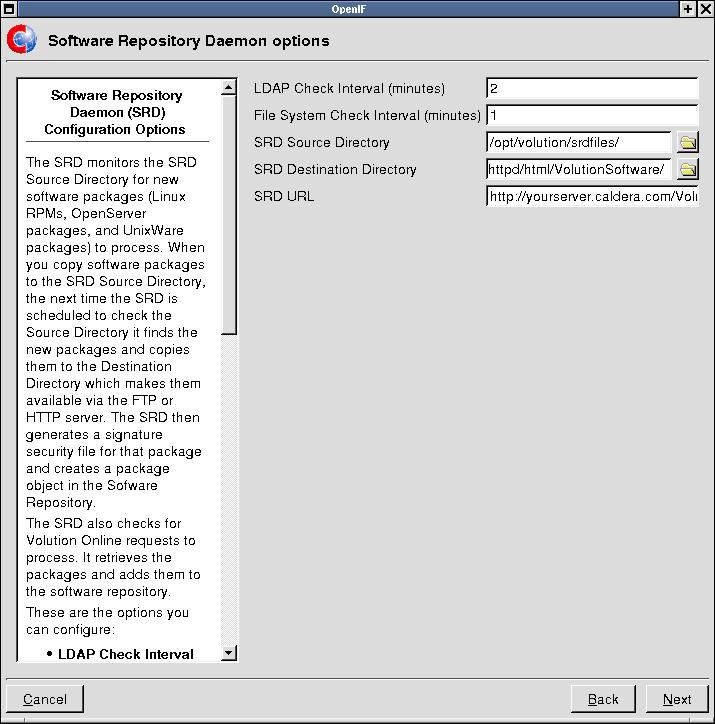Click into the SRD Source Directory path field
The width and height of the screenshot is (715, 724).
[x=578, y=142]
